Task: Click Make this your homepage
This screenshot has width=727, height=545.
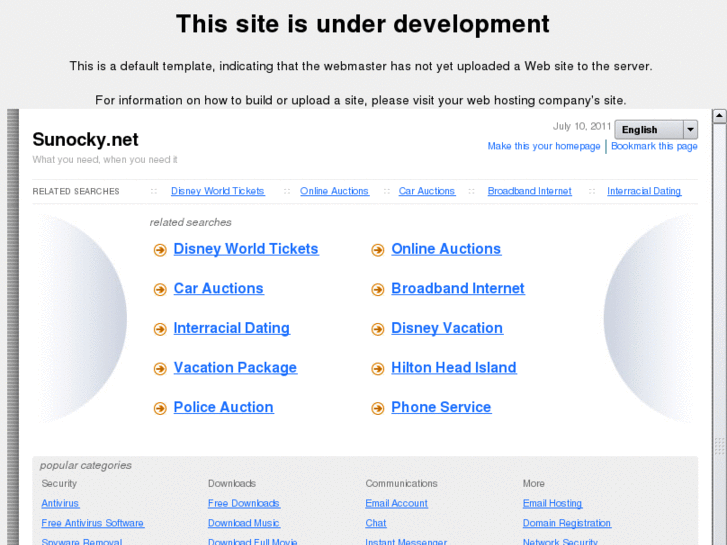Action: point(544,146)
